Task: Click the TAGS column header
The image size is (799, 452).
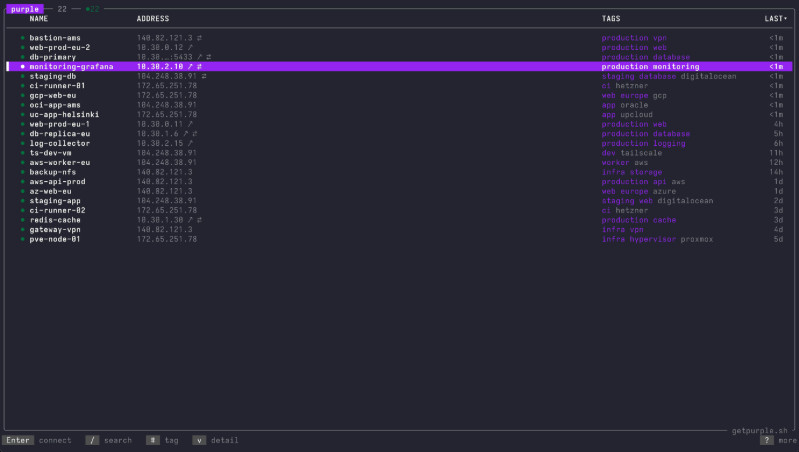Action: click(611, 18)
